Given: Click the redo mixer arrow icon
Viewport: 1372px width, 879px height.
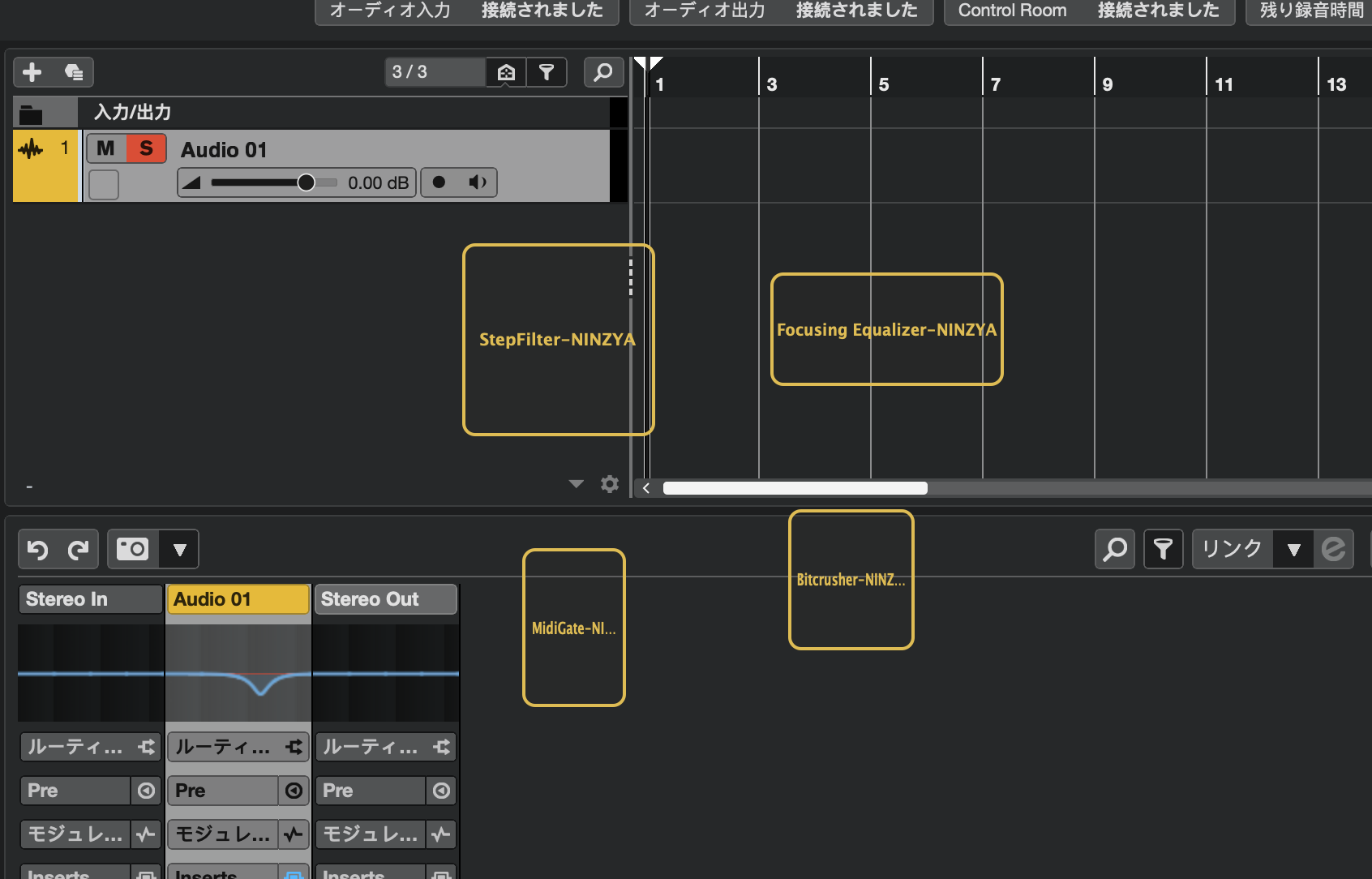Looking at the screenshot, I should coord(78,550).
